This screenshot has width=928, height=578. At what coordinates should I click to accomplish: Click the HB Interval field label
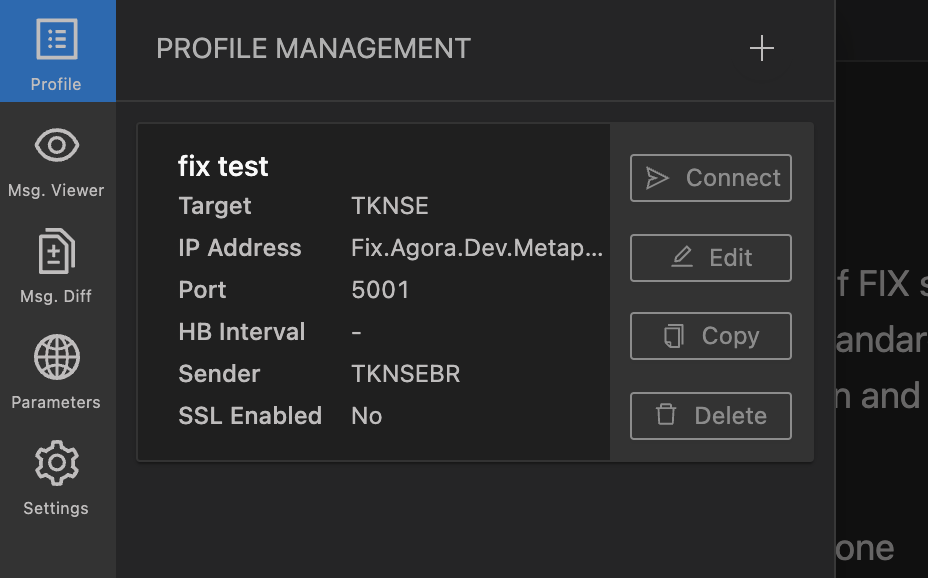241,332
